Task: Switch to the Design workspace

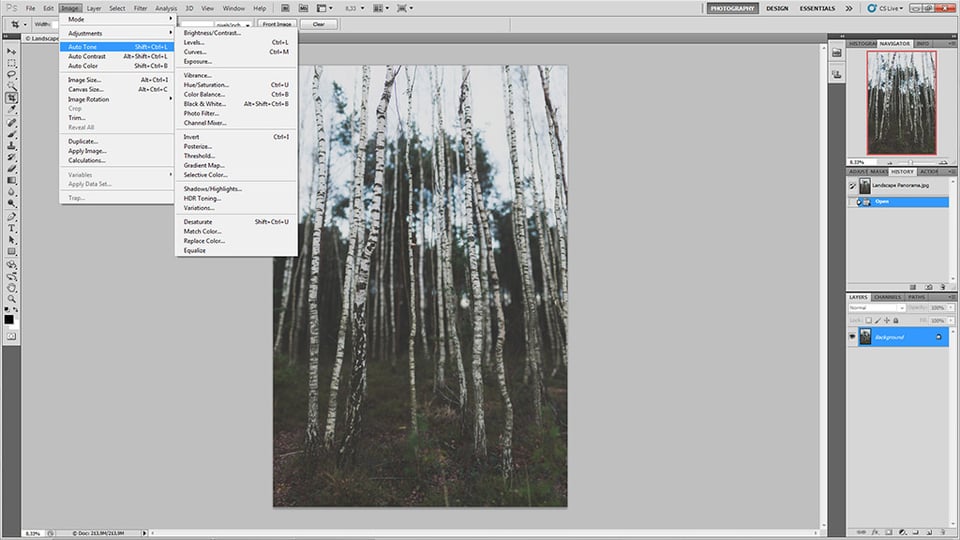Action: [777, 8]
